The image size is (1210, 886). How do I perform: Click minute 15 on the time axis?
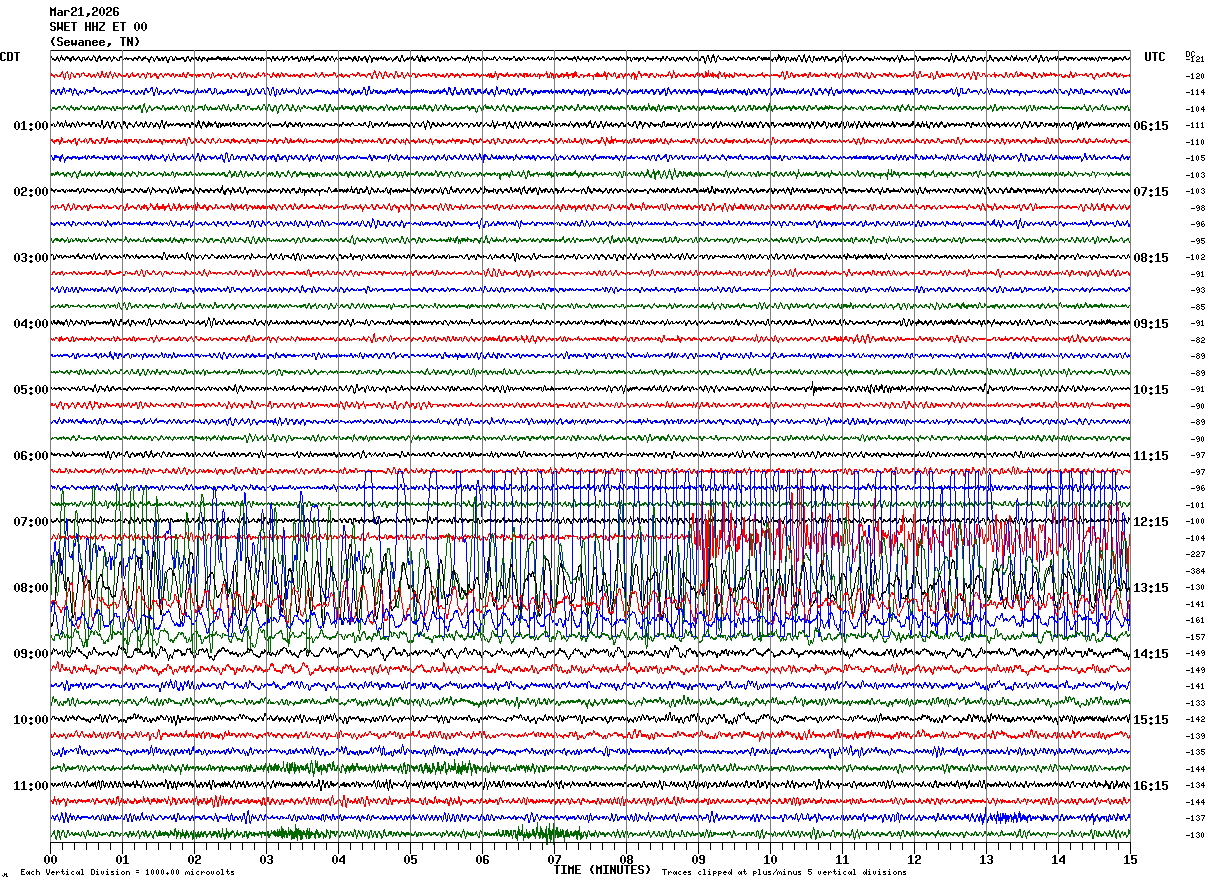pos(1129,859)
